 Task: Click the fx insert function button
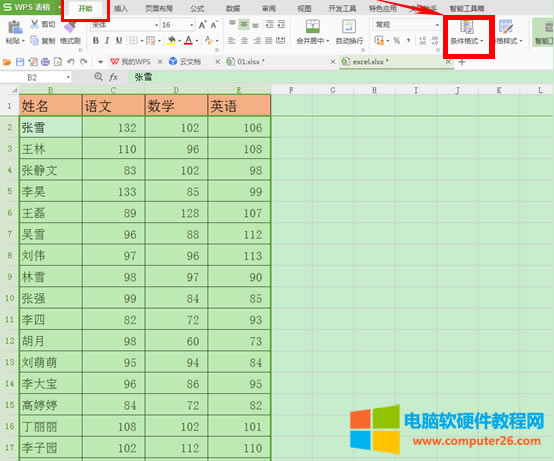point(113,77)
